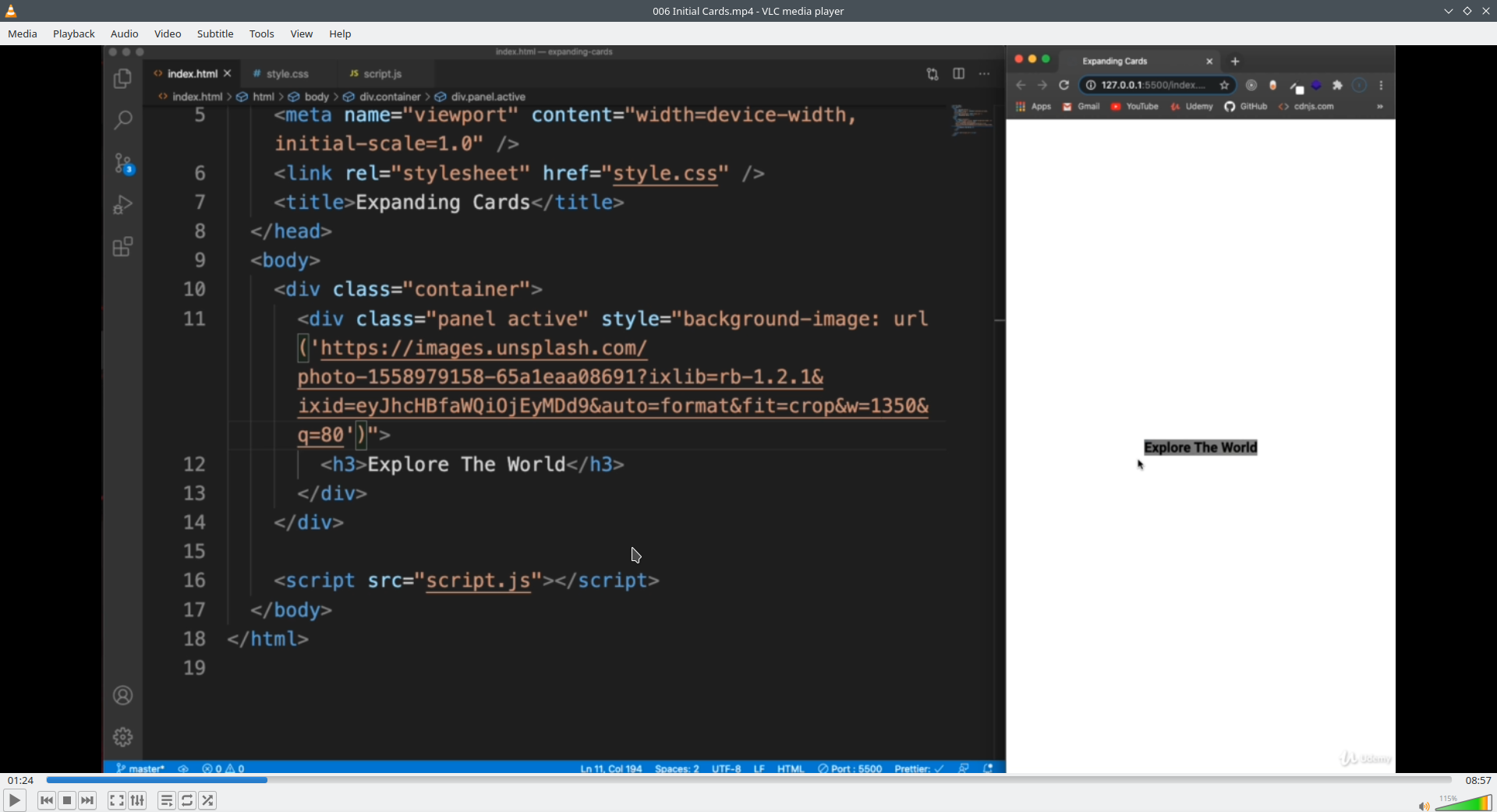Viewport: 1497px width, 812px height.
Task: Toggle loop playback mode
Action: tap(187, 800)
